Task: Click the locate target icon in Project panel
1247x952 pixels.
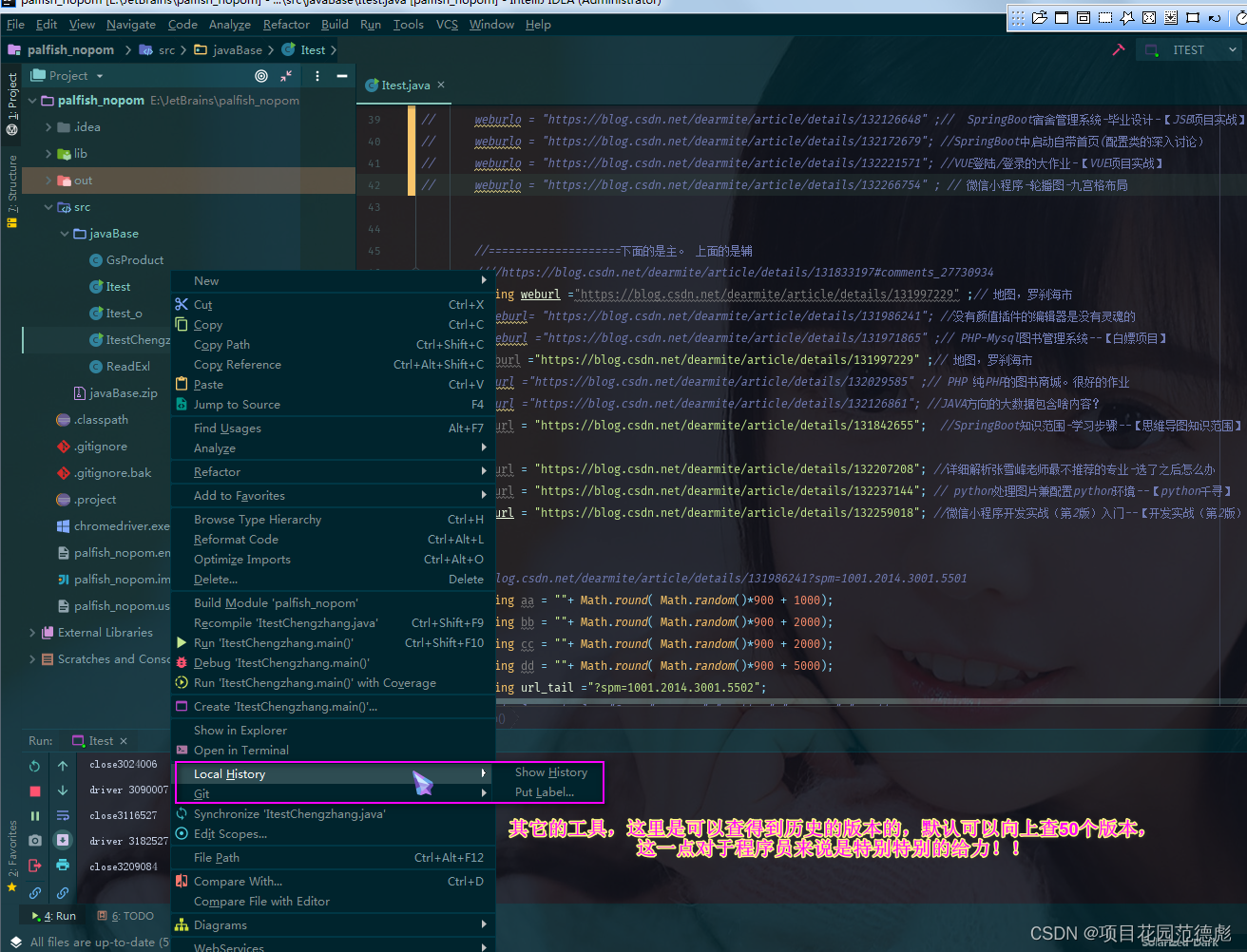Action: click(x=261, y=76)
